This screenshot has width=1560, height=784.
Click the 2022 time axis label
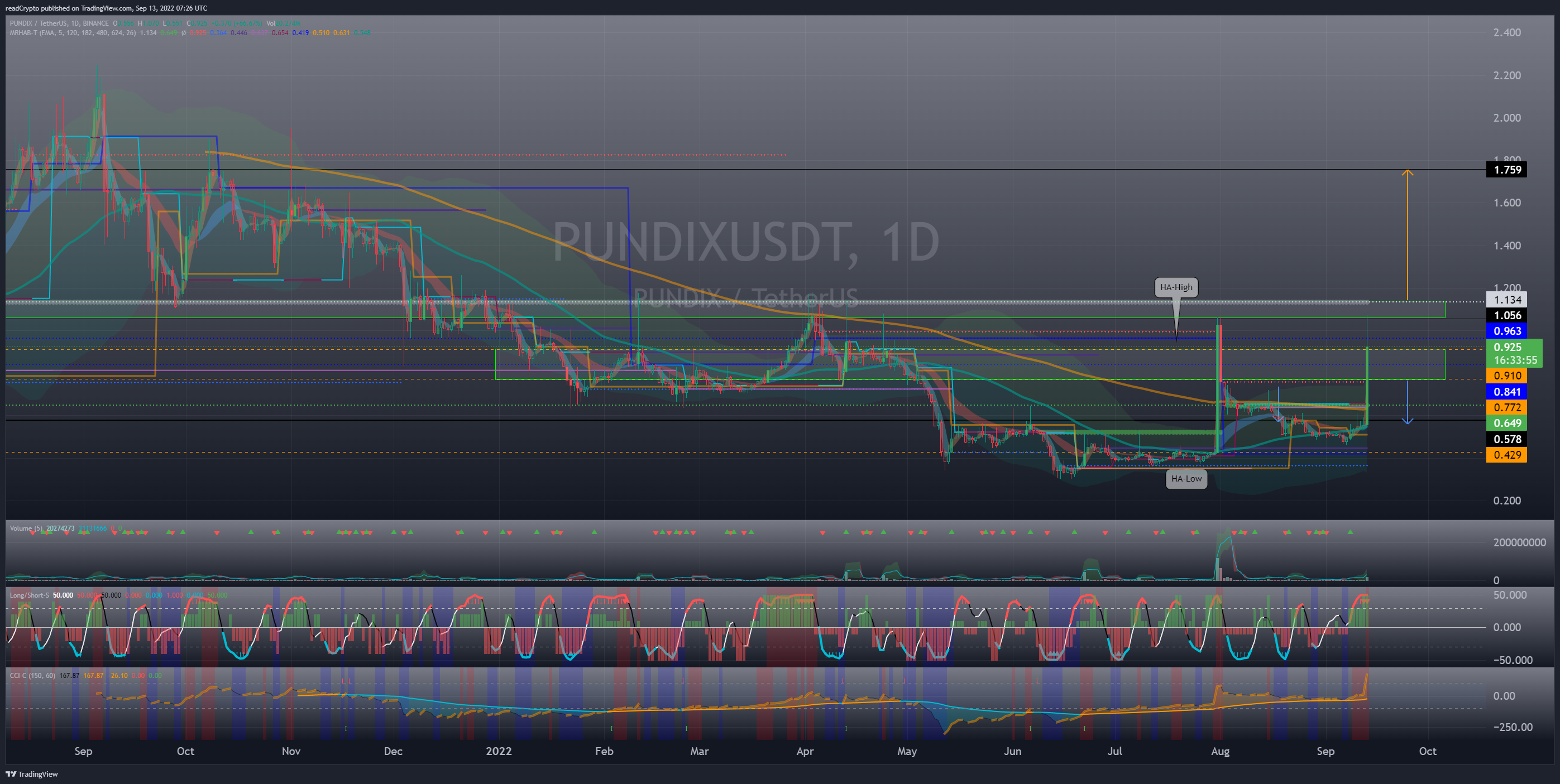tap(499, 751)
